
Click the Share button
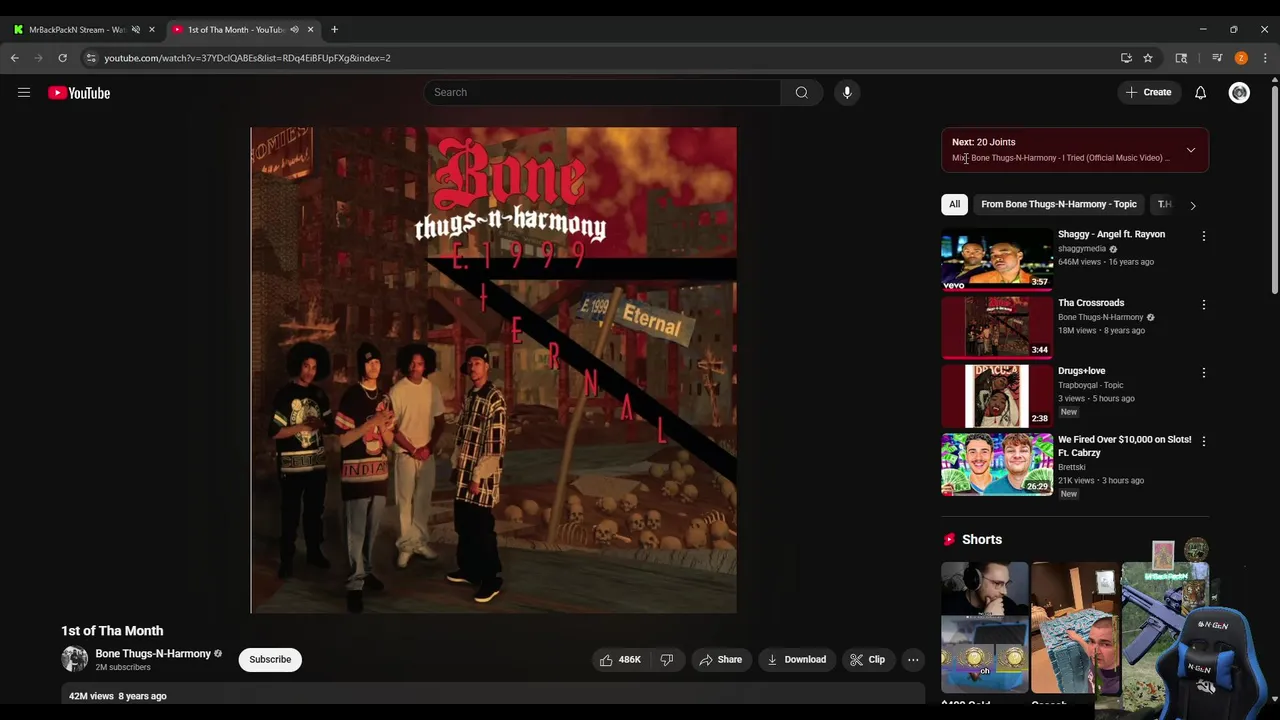pos(720,660)
